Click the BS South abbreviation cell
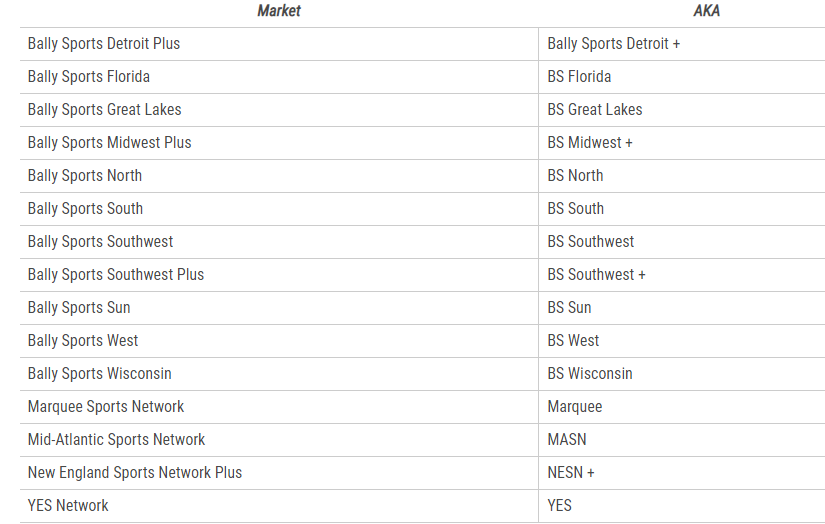 click(x=576, y=209)
